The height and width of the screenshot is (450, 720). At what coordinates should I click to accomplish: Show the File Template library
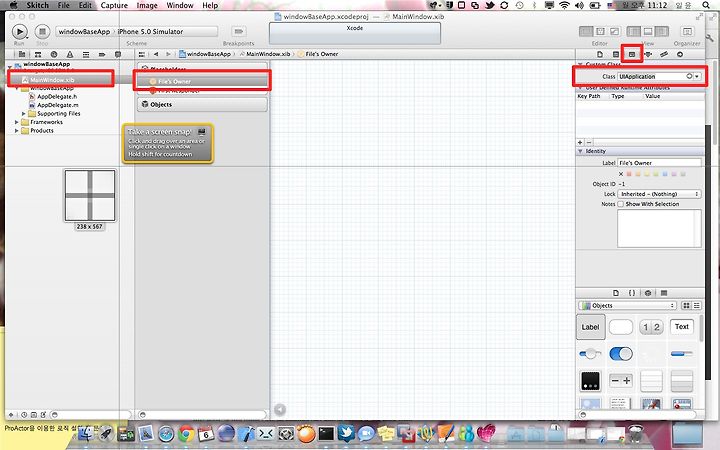tap(616, 293)
